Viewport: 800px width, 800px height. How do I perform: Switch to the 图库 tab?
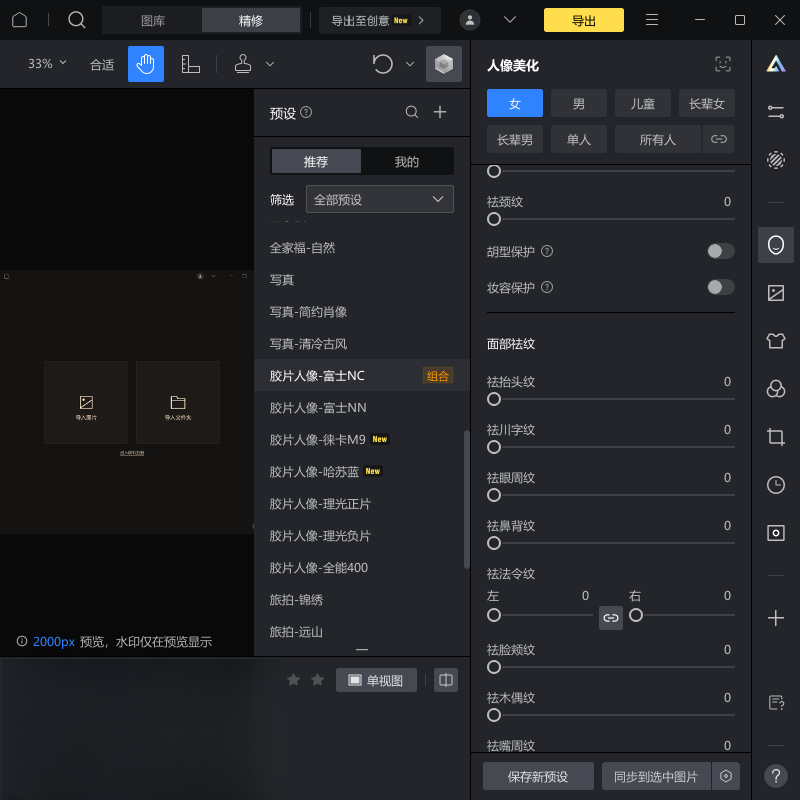pyautogui.click(x=153, y=20)
